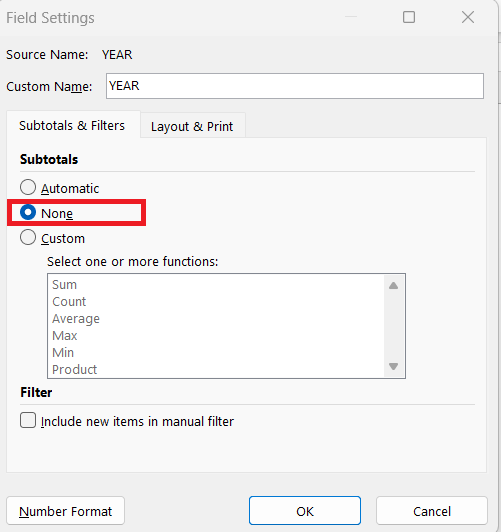Choose the Custom subtotals radio button
This screenshot has height=532, width=501.
click(x=28, y=238)
